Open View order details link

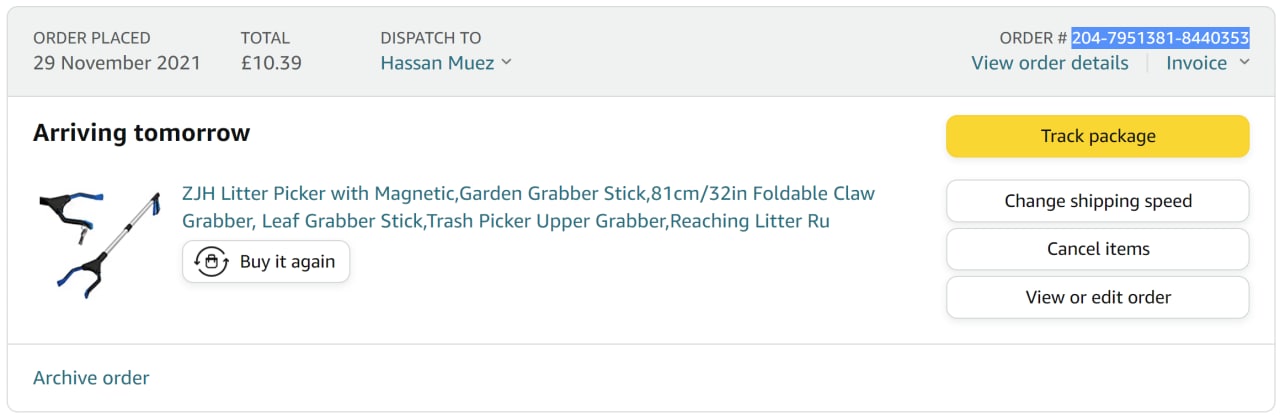(1049, 63)
